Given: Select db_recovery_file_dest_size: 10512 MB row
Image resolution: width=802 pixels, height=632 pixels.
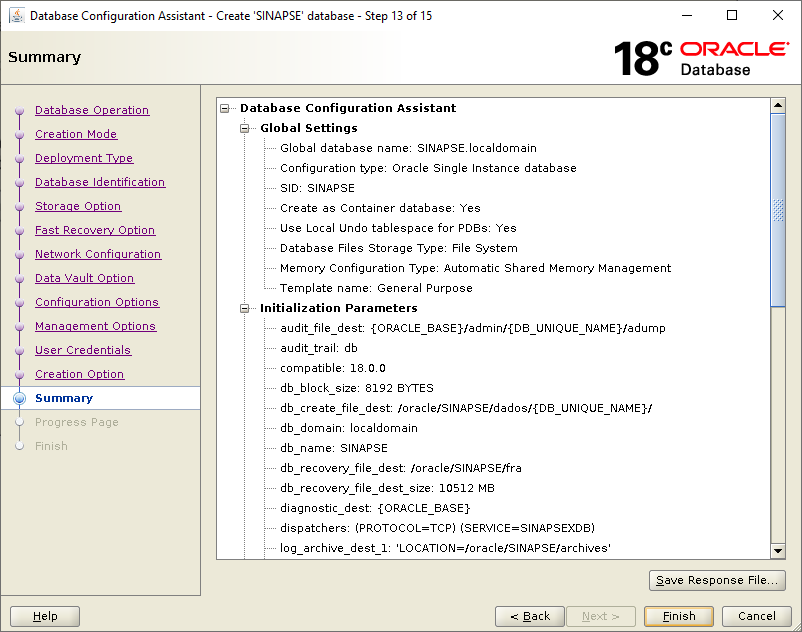Looking at the screenshot, I should point(387,488).
